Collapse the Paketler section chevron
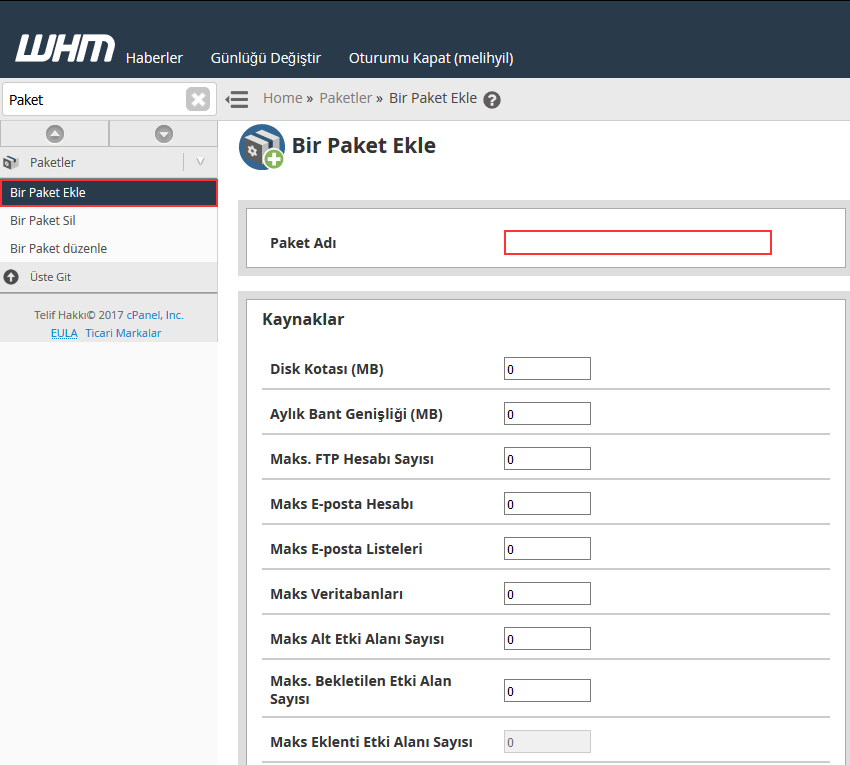 pyautogui.click(x=200, y=162)
